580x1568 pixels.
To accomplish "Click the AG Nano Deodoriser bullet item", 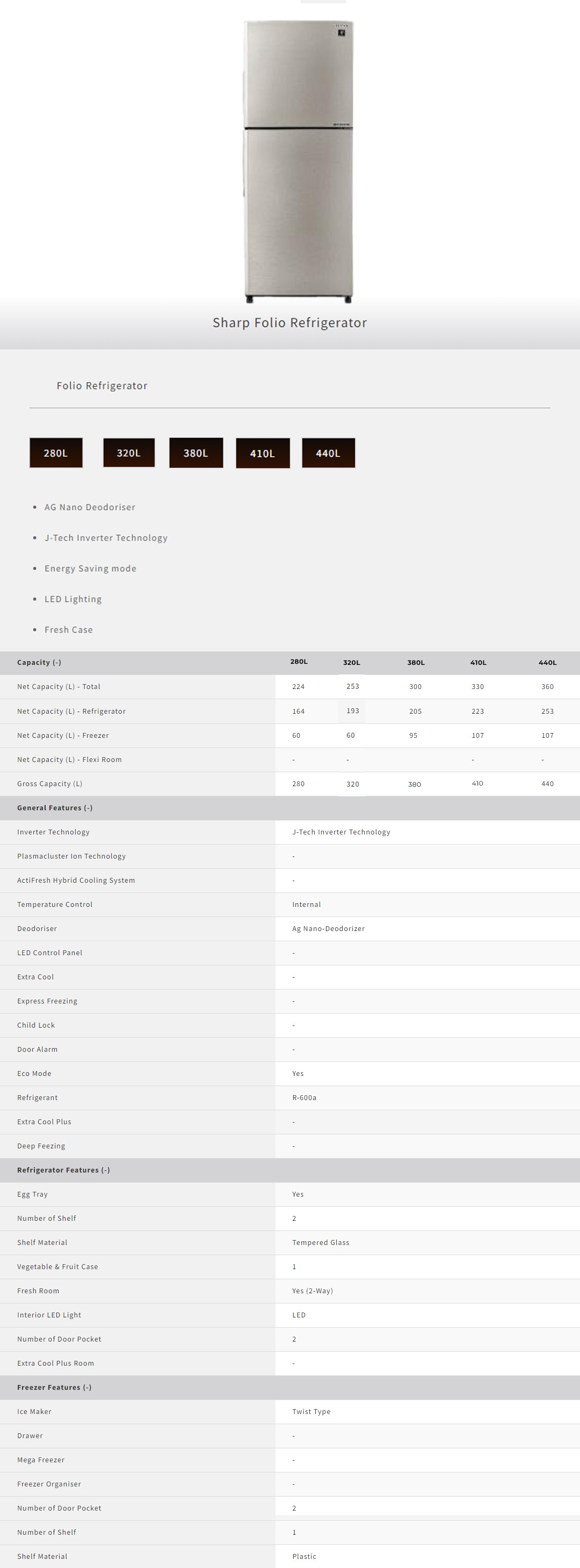I will tap(90, 507).
